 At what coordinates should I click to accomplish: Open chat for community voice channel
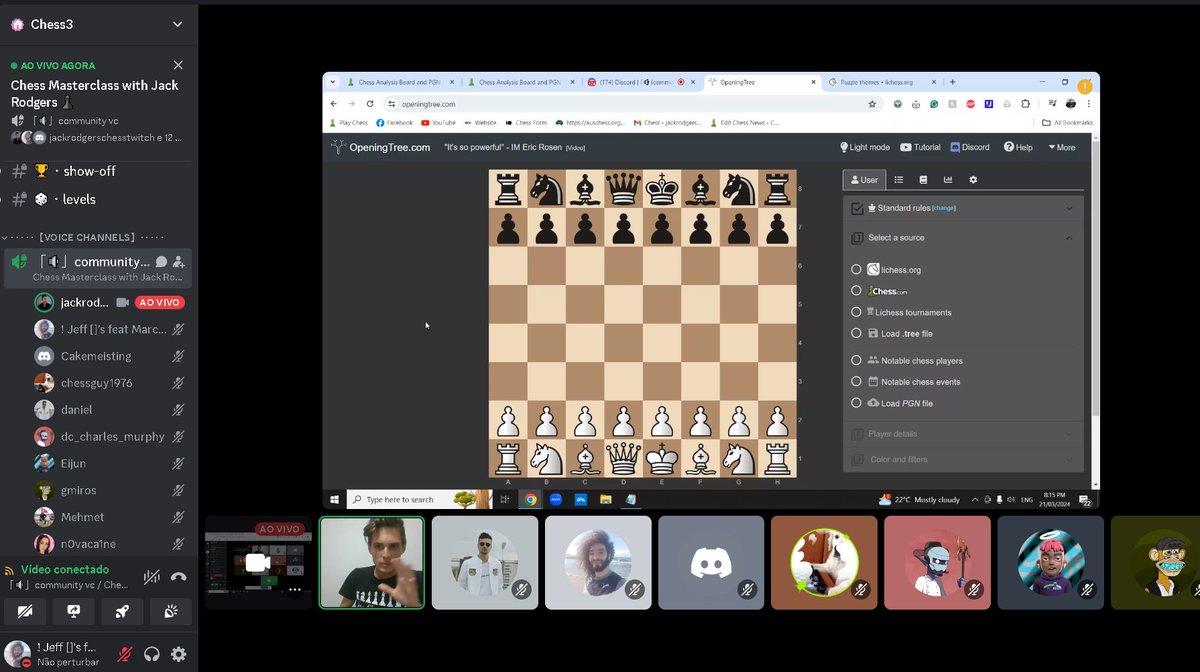point(161,262)
